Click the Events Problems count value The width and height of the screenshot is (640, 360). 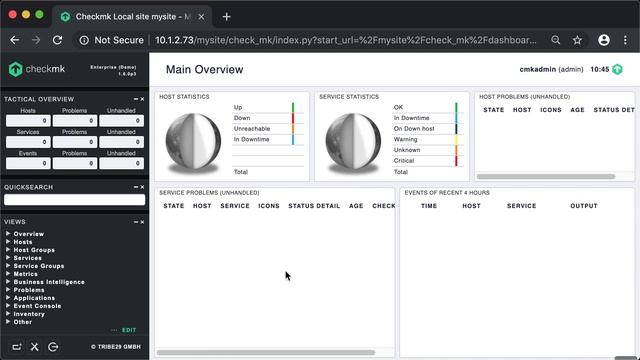[x=75, y=163]
